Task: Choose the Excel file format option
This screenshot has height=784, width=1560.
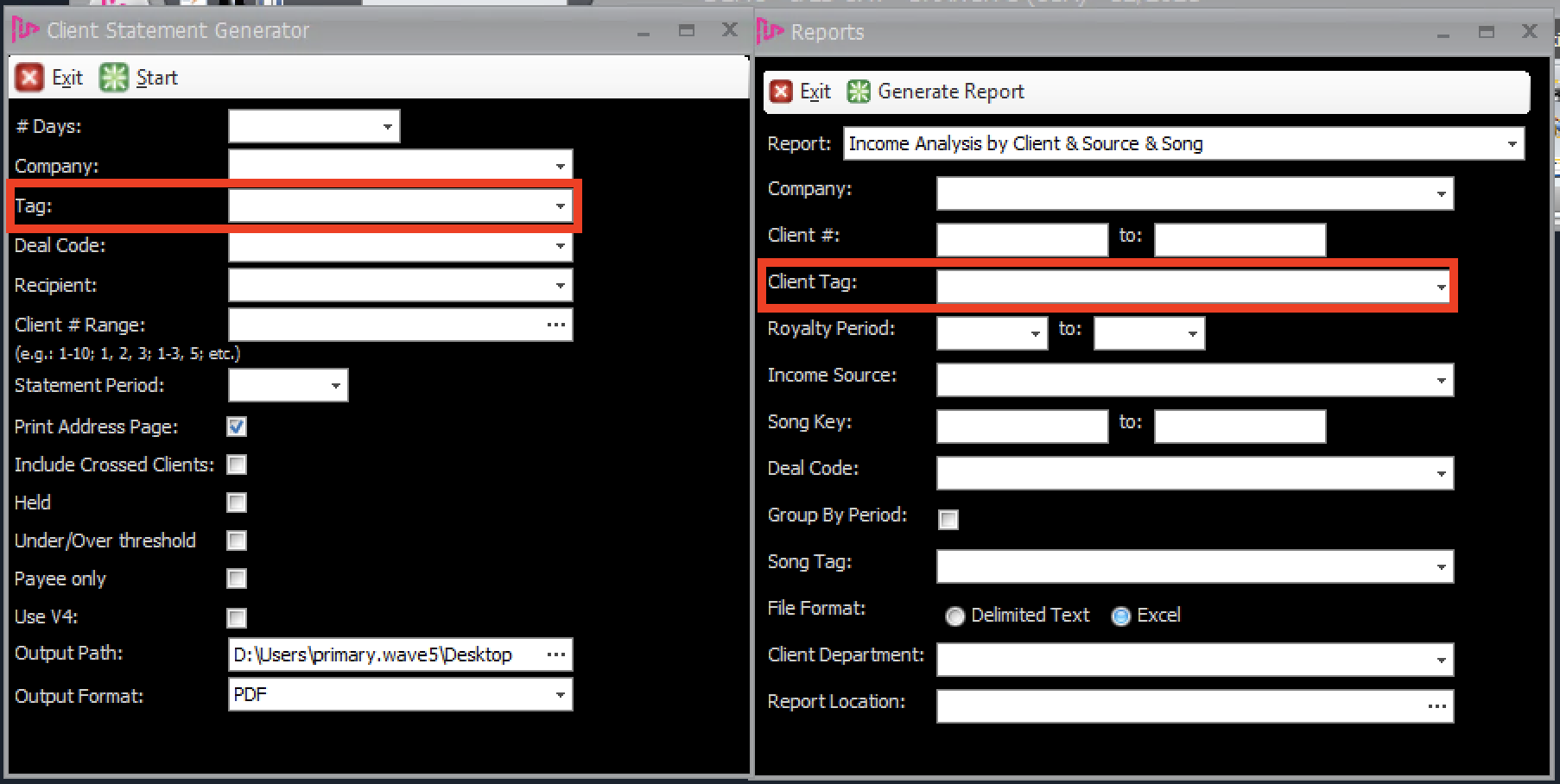Action: tap(1120, 616)
